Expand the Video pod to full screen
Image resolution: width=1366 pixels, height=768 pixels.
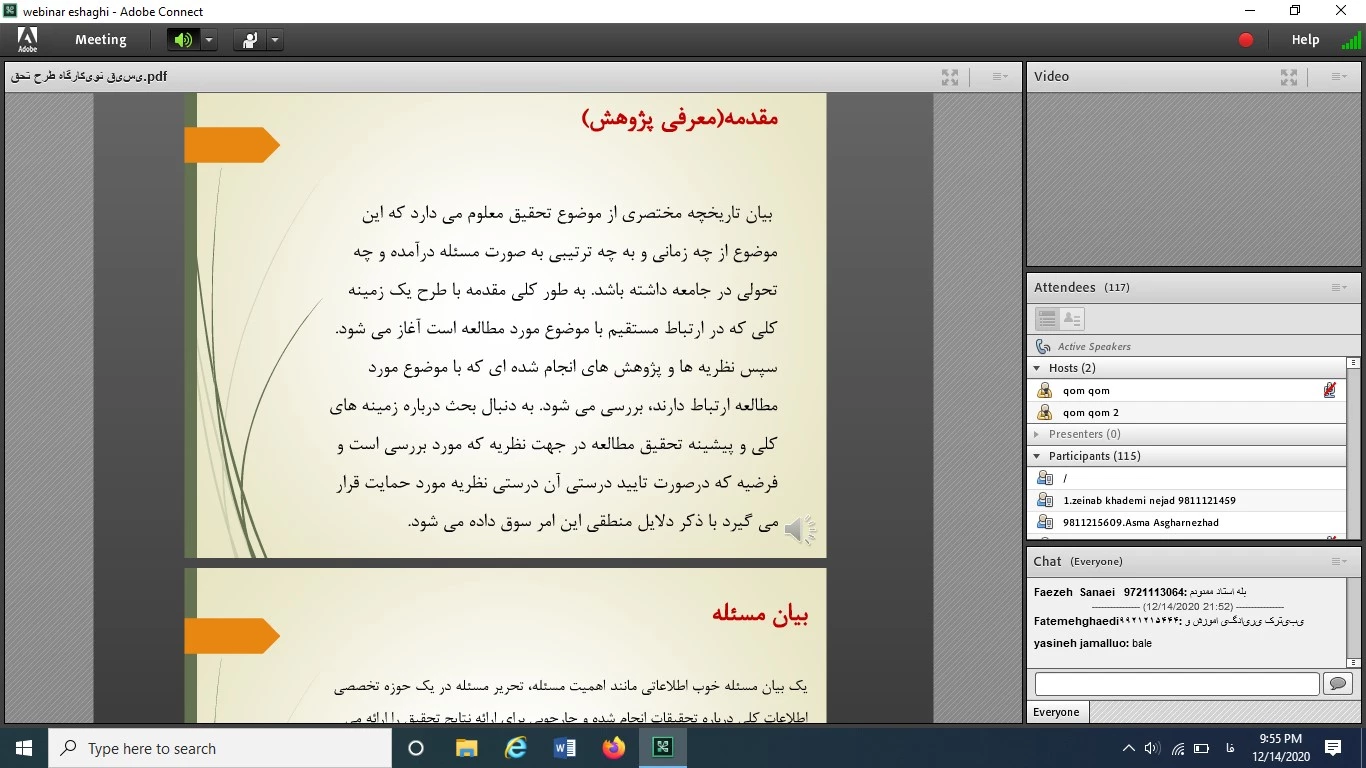pos(1289,77)
